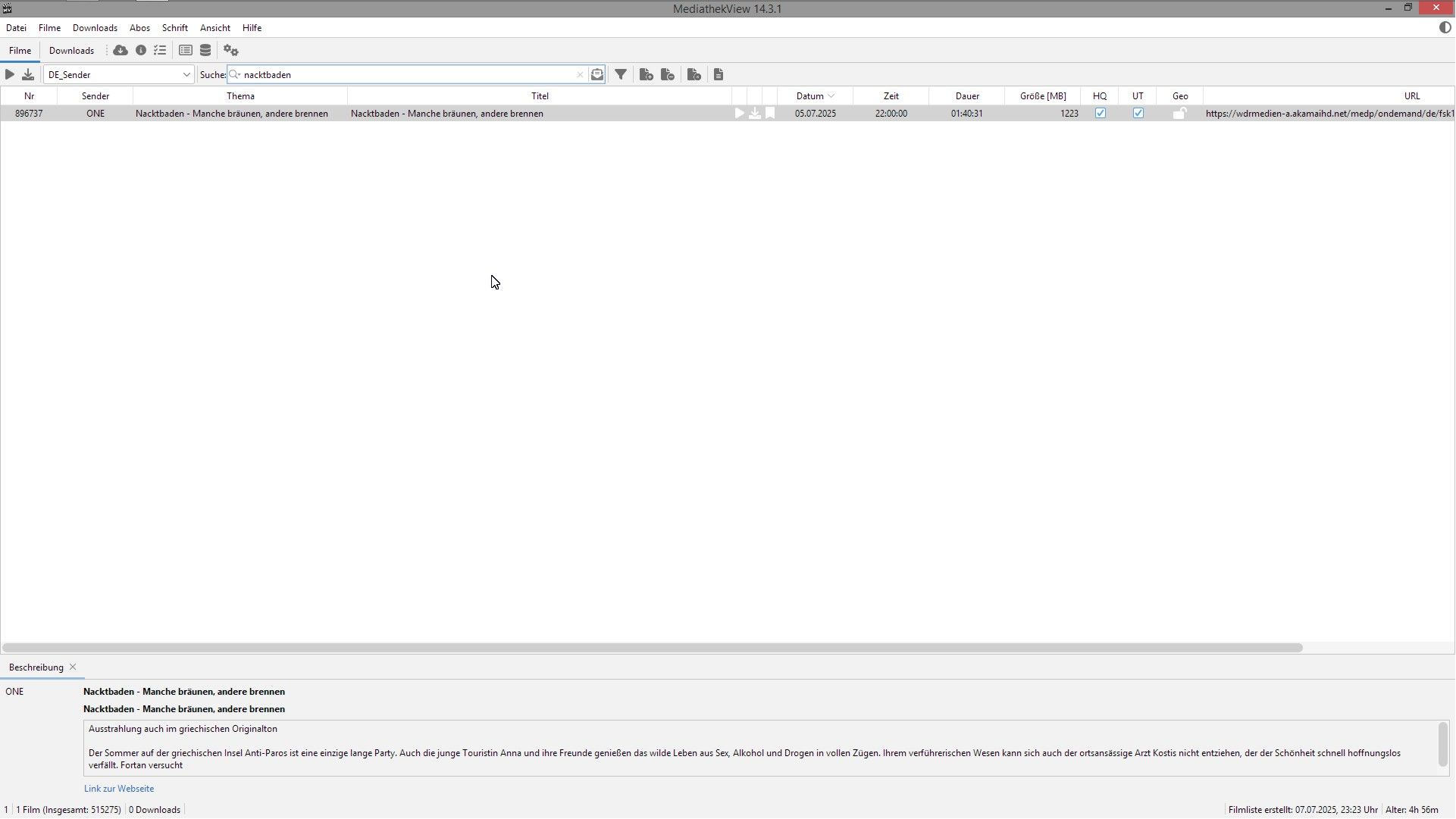Open the Ansicht menu

tap(215, 28)
